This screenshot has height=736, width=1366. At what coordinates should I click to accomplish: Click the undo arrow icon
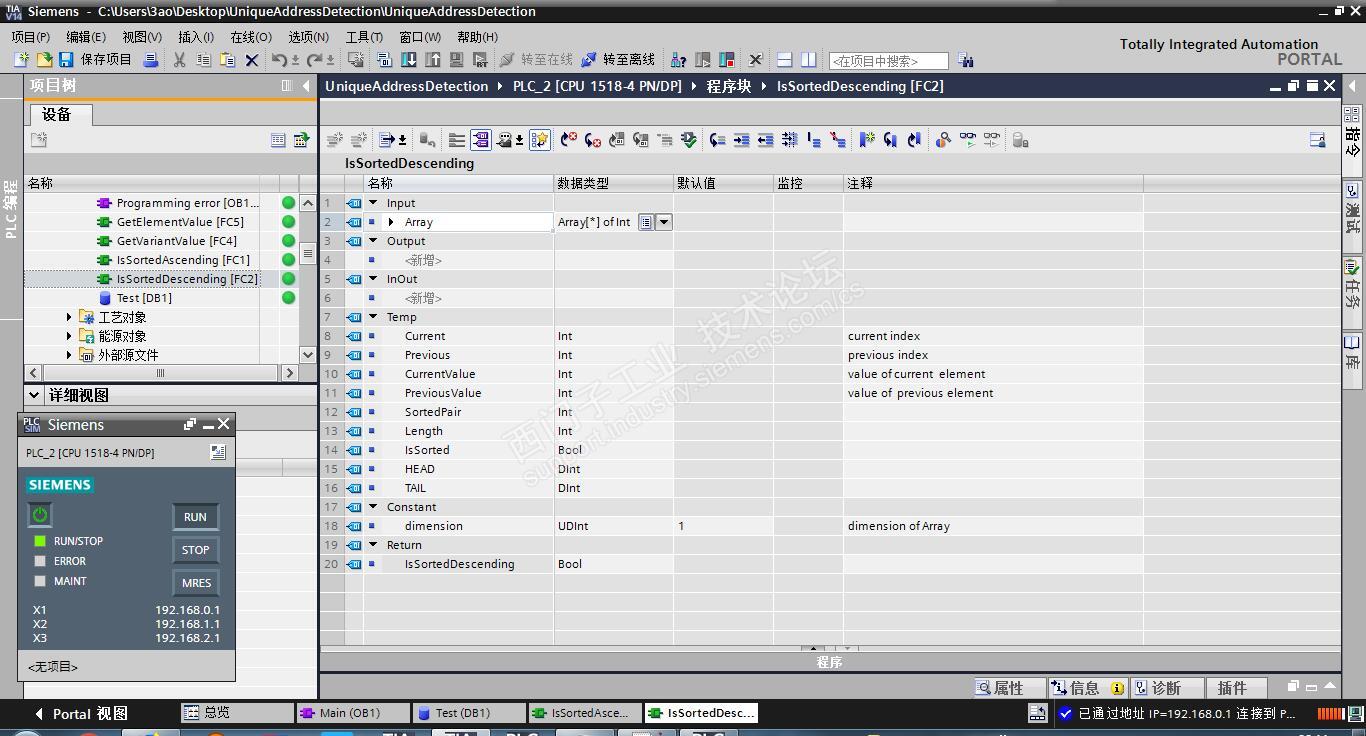pos(280,60)
